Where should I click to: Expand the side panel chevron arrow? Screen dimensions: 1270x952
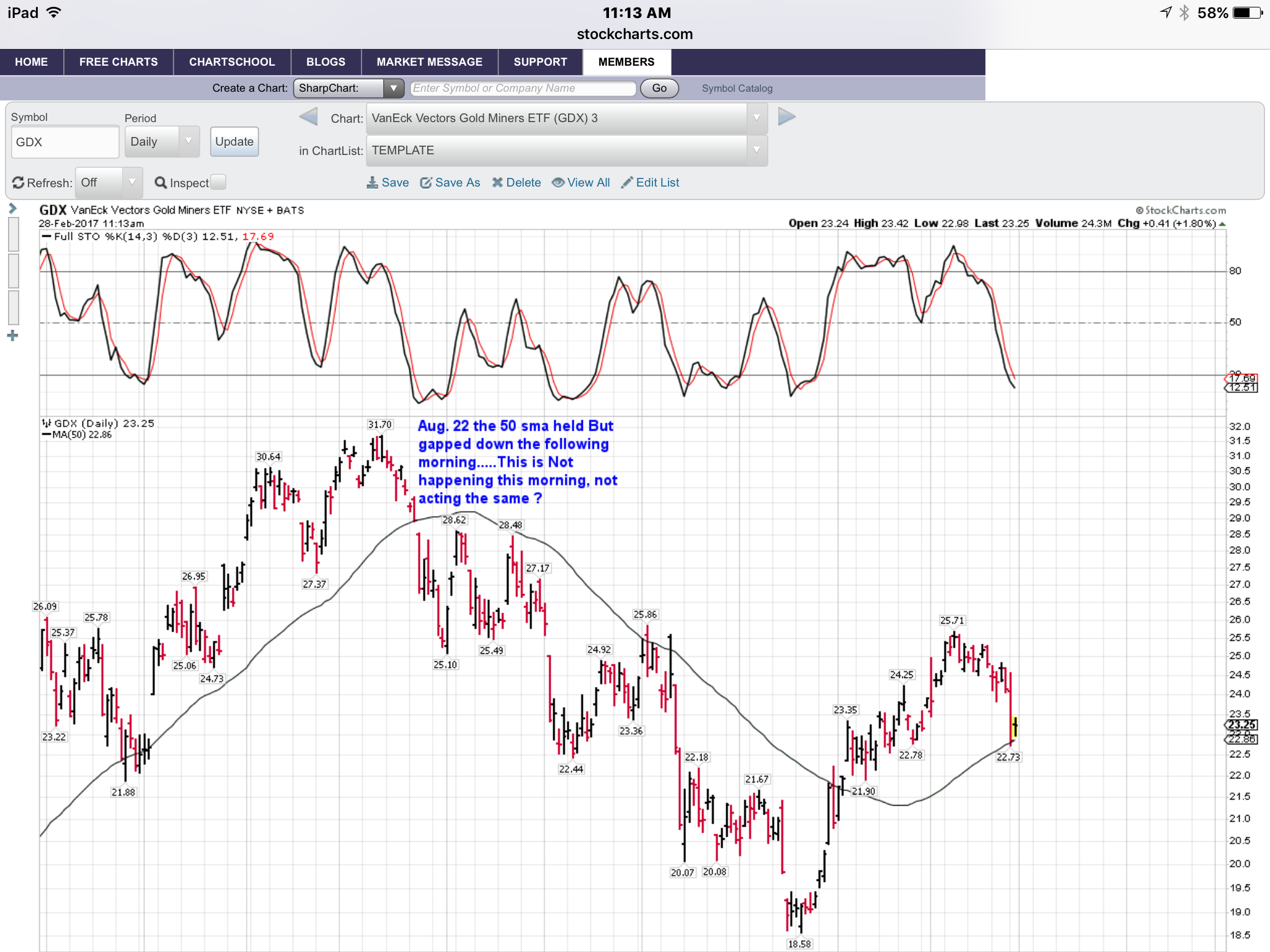(12, 209)
